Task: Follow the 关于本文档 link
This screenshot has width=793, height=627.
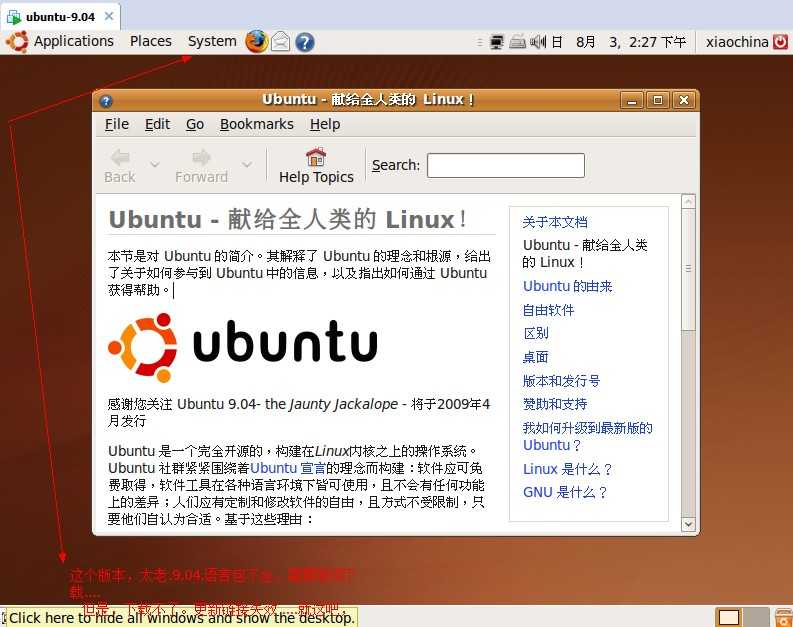Action: [555, 222]
